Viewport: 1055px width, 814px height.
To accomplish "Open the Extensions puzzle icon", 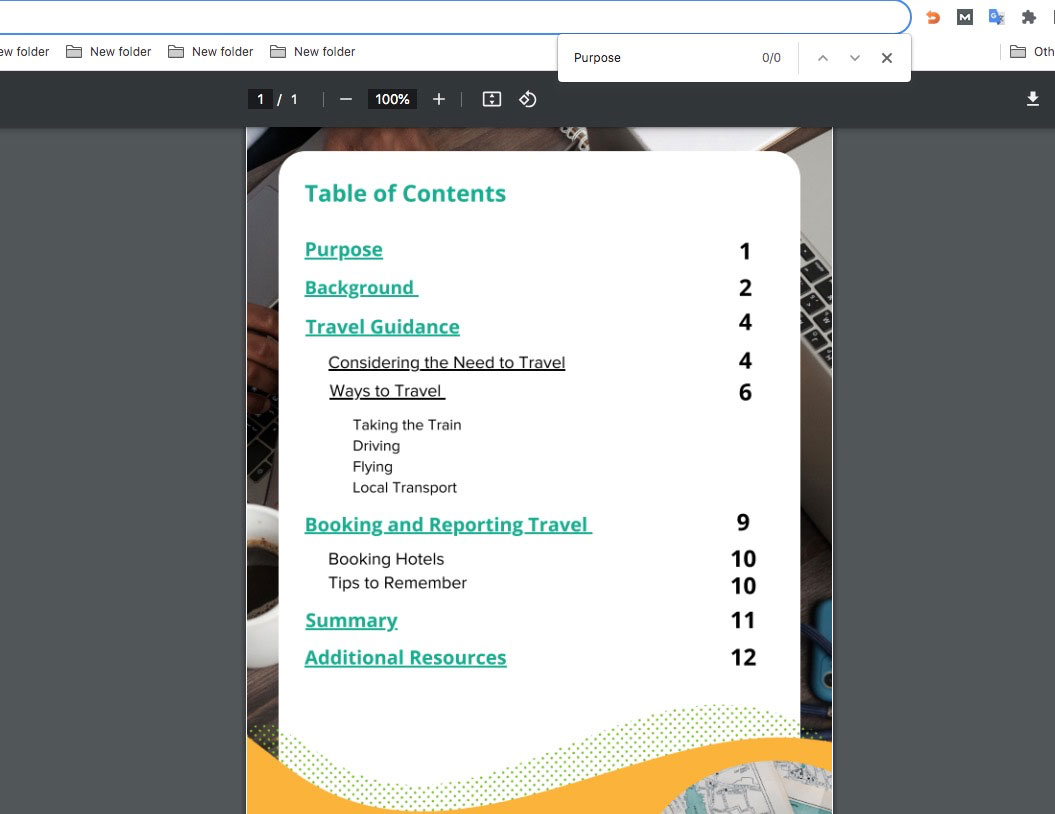I will [1029, 17].
